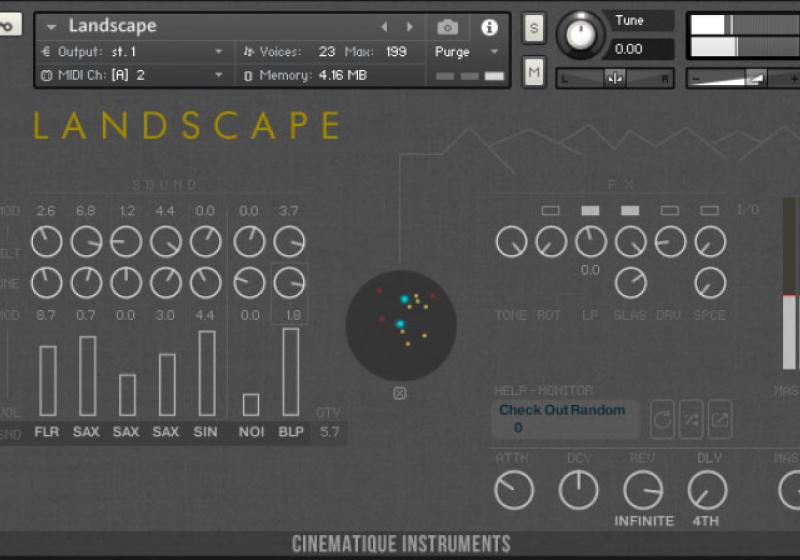800x560 pixels.
Task: Click the NOI volume bar
Action: 251,404
